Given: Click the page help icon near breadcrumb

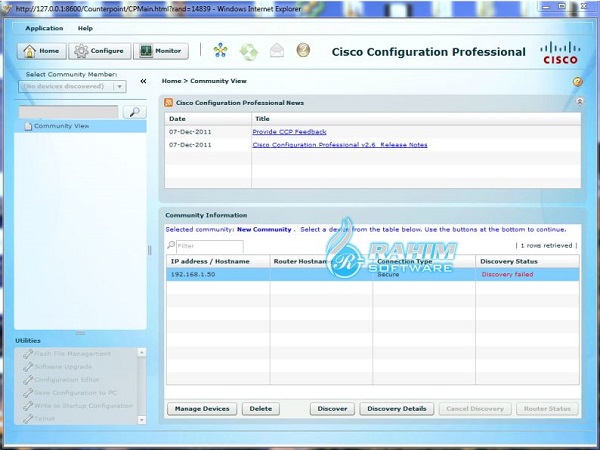Looking at the screenshot, I should coord(577,82).
